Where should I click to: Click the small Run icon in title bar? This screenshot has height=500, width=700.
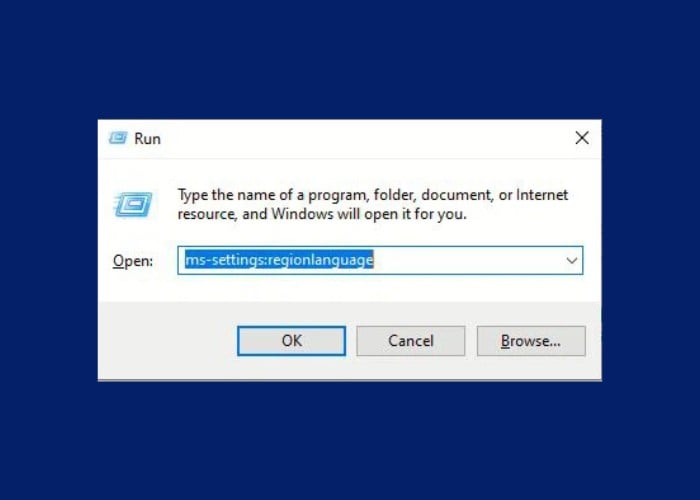click(x=118, y=138)
